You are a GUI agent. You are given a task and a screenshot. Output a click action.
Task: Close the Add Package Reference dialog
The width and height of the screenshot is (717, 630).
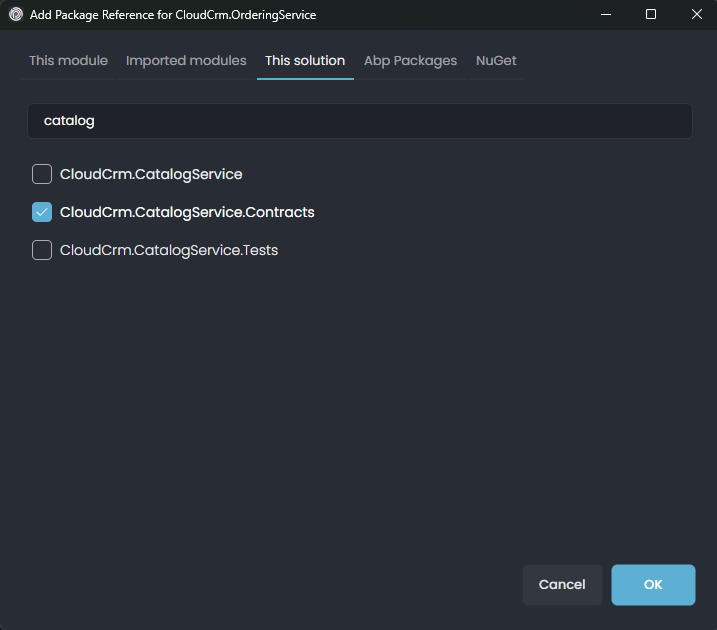point(696,15)
